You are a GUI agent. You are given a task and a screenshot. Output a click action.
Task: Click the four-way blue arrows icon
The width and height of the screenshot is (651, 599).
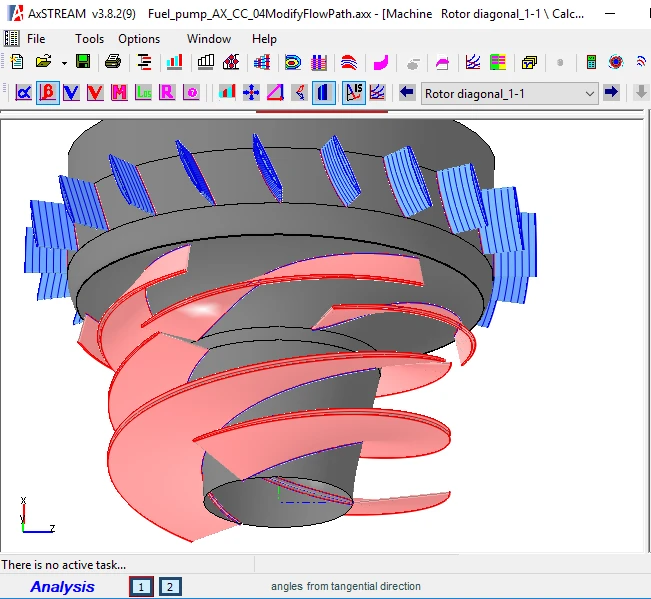point(251,93)
